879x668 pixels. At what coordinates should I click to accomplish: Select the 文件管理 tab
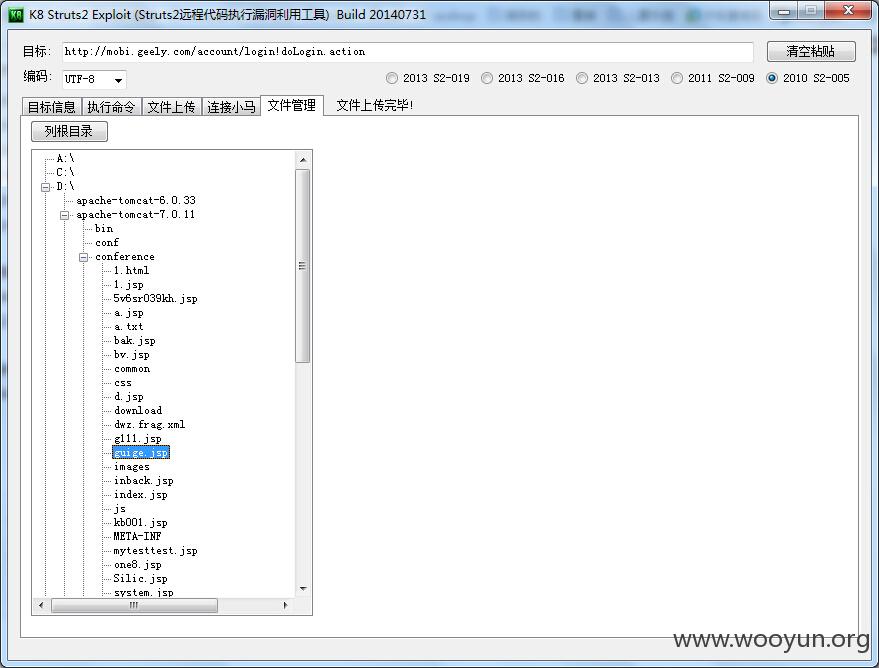click(292, 105)
